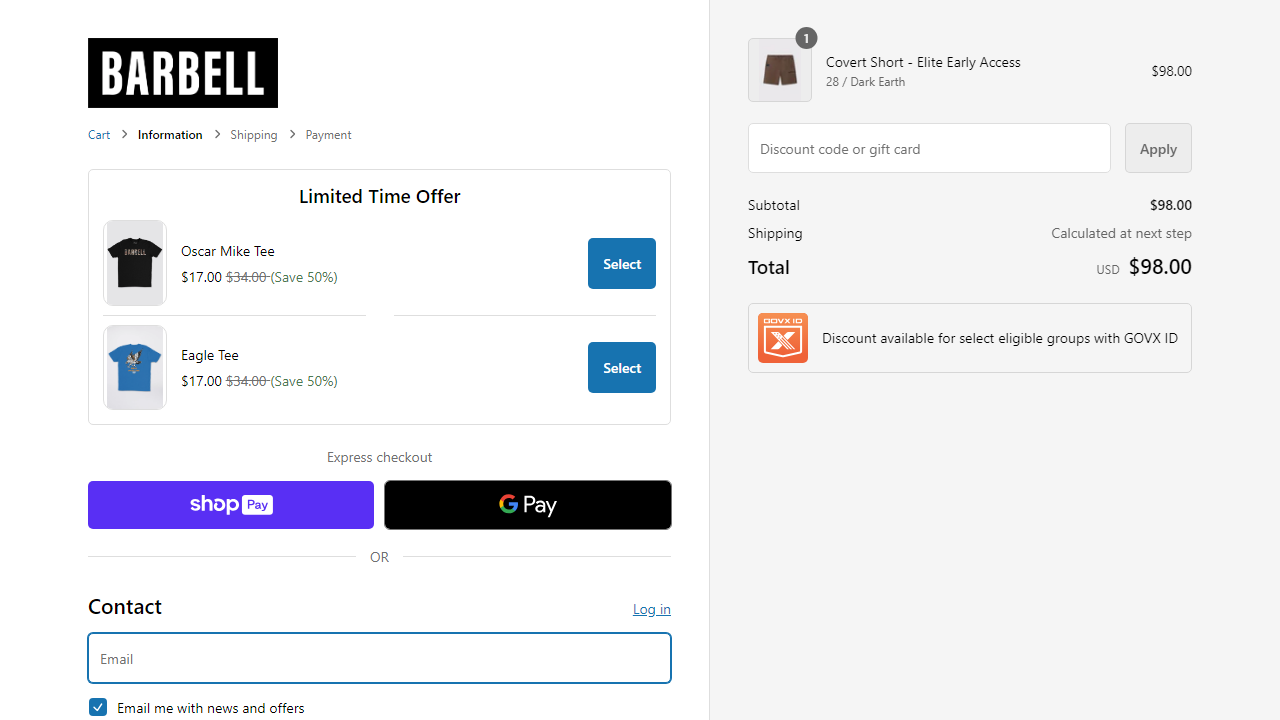Select the Eagle Tee offer
The width and height of the screenshot is (1280, 720).
pos(622,367)
